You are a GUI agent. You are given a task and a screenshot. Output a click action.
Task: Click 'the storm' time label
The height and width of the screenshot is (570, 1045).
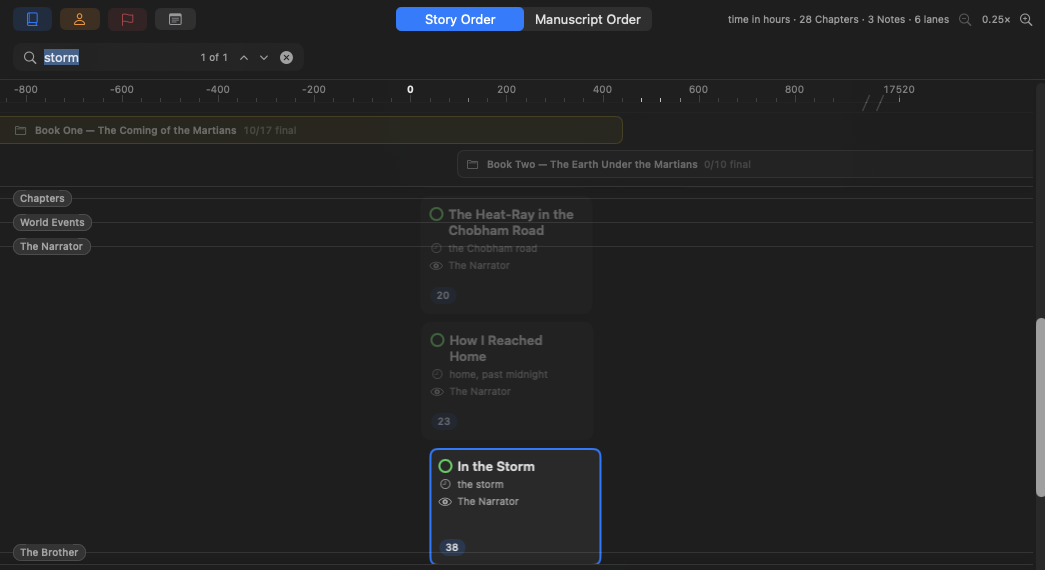(481, 484)
